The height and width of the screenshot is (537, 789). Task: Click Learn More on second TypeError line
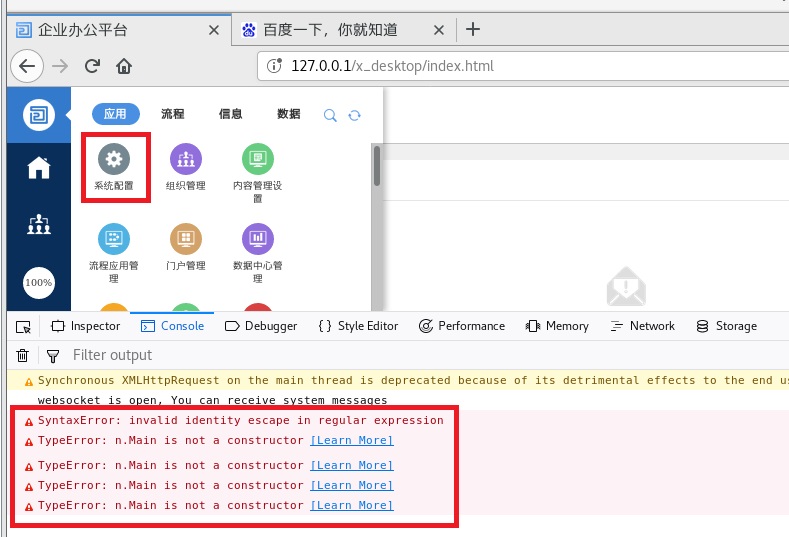pos(352,466)
